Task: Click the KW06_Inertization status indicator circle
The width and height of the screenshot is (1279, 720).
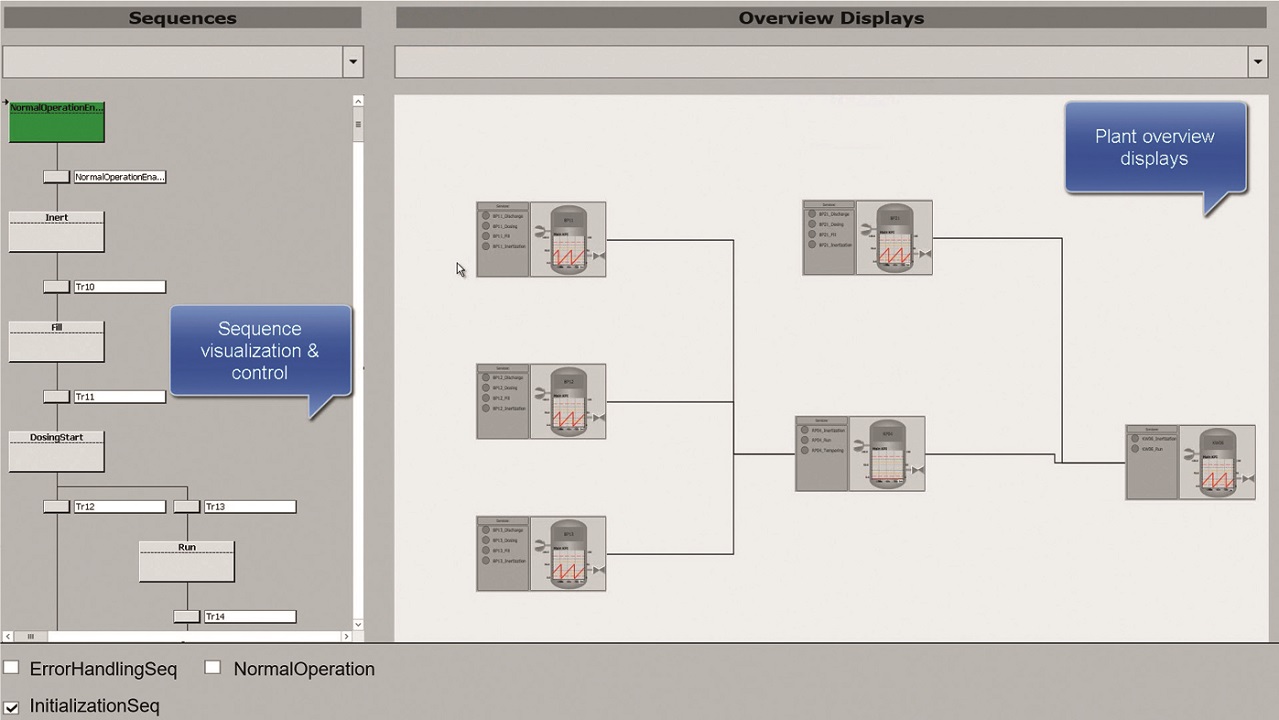Action: (1135, 438)
